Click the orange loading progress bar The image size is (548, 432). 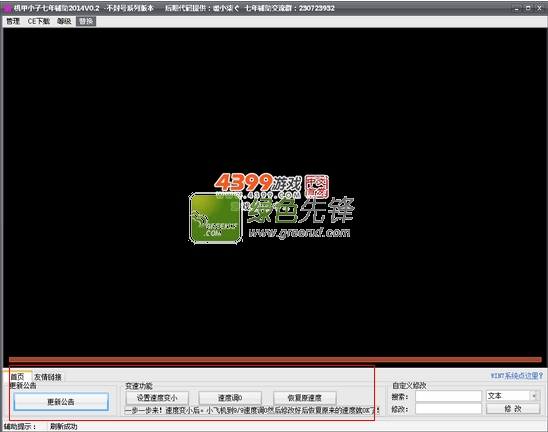pyautogui.click(x=275, y=359)
